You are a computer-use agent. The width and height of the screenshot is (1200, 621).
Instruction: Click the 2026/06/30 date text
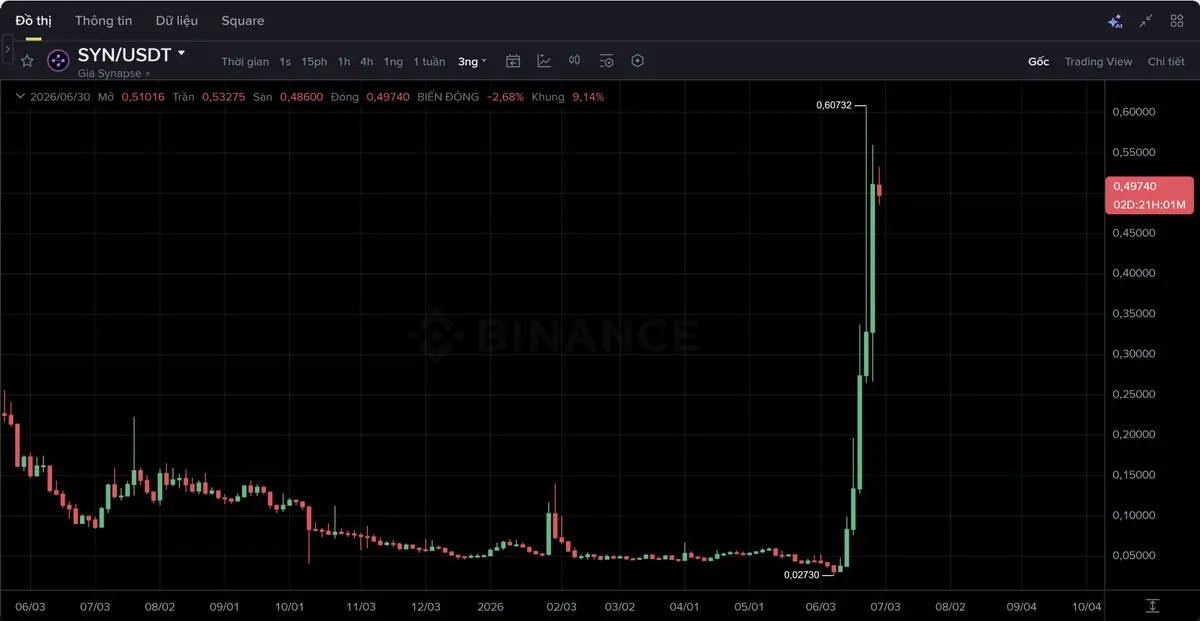[x=62, y=97]
